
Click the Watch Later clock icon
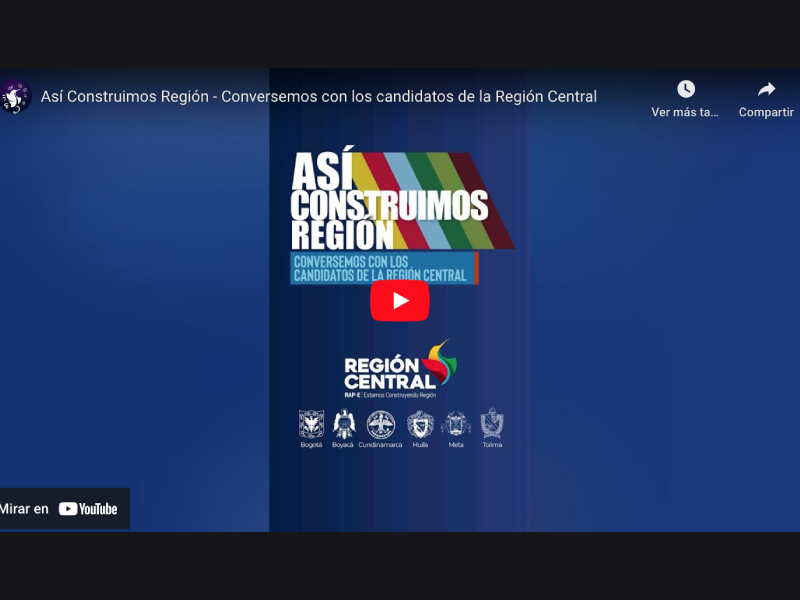click(x=685, y=90)
